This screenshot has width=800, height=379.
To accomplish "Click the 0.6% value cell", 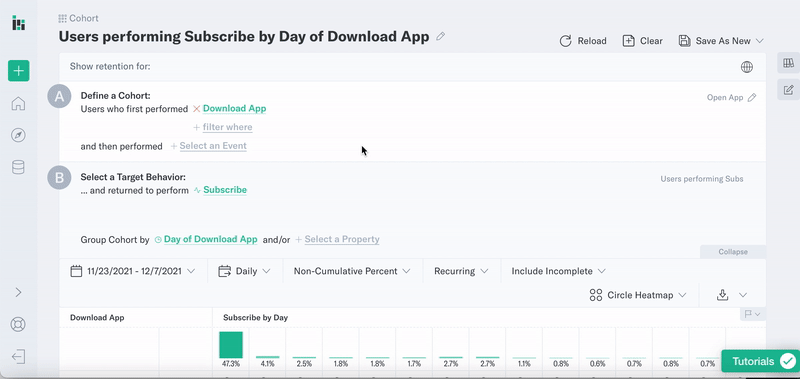I will [598, 364].
